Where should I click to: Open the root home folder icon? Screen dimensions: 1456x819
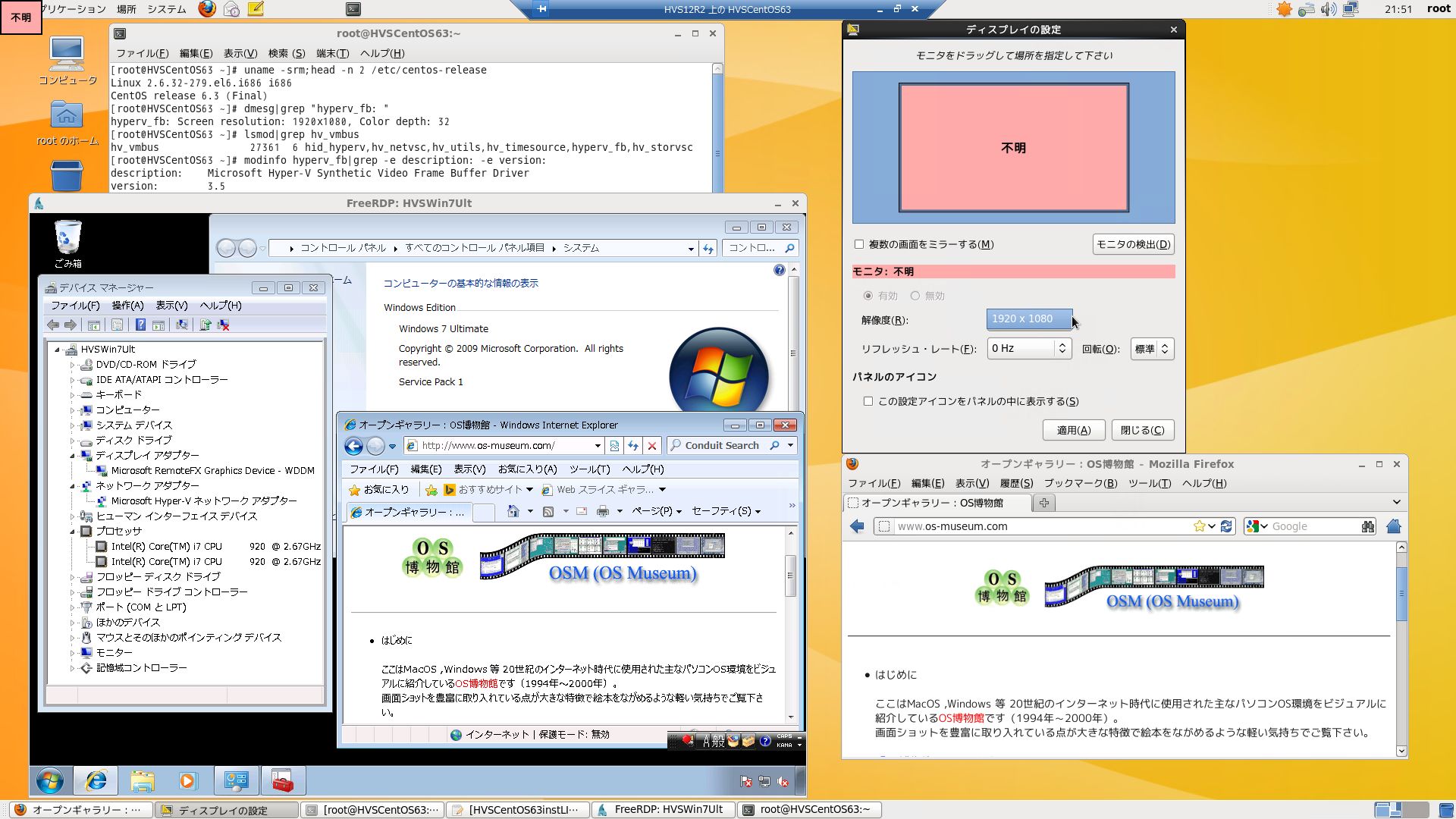tap(67, 123)
